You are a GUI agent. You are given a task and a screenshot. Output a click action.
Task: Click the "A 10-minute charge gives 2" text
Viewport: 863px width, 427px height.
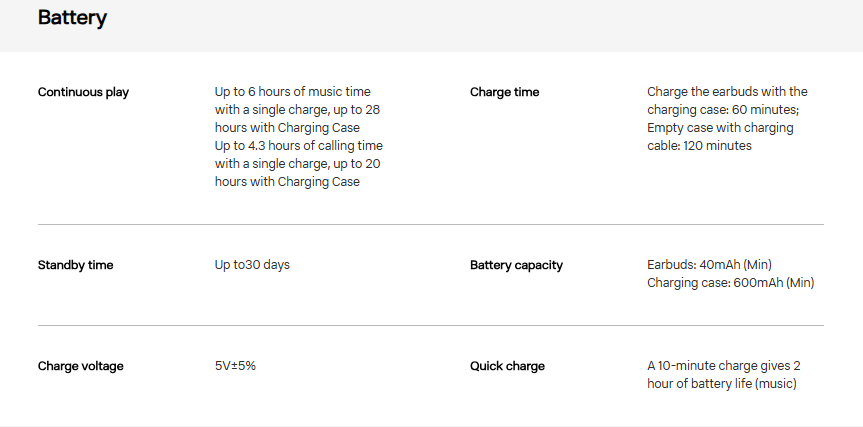coord(724,366)
